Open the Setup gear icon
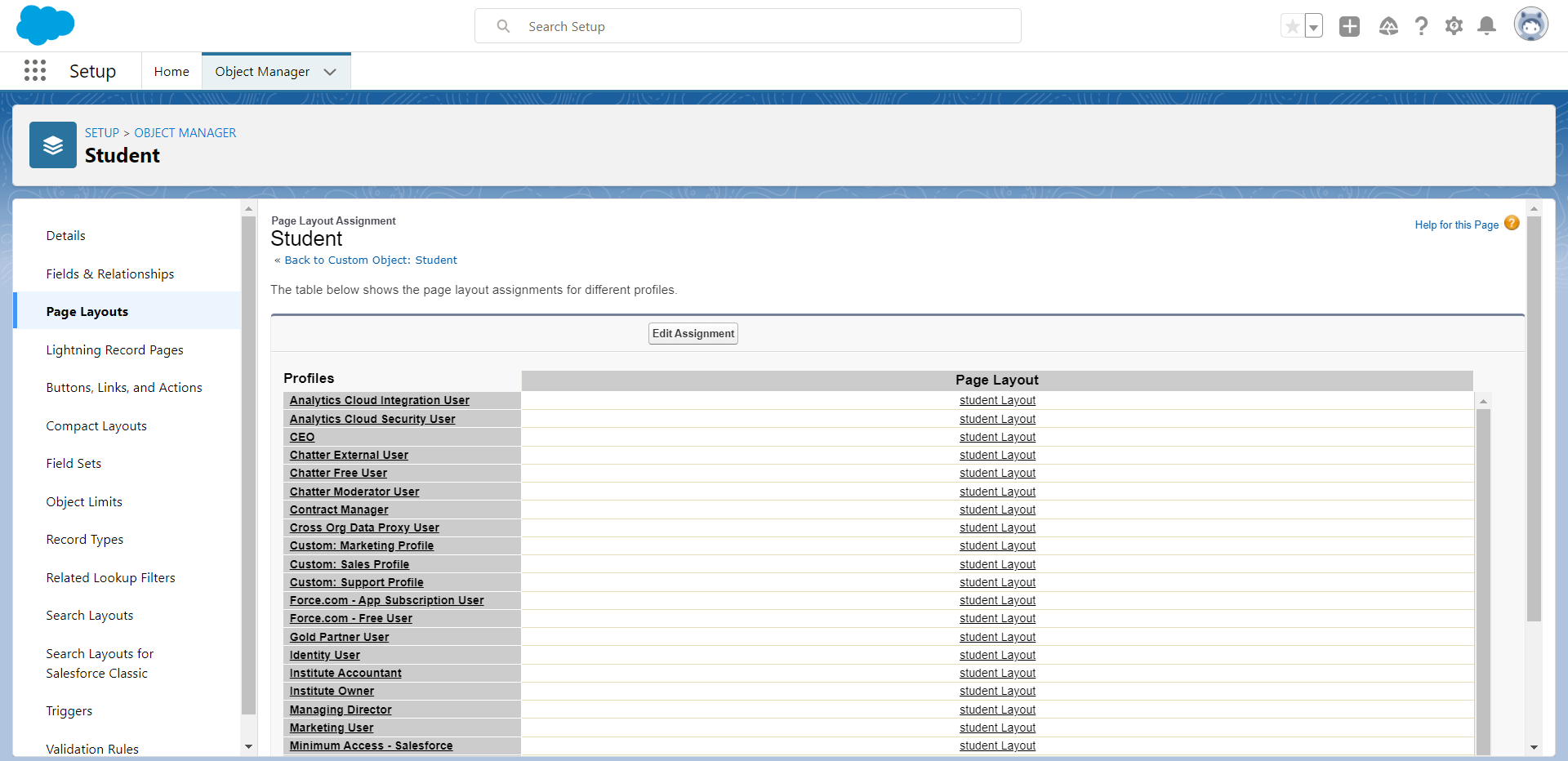 (x=1454, y=26)
